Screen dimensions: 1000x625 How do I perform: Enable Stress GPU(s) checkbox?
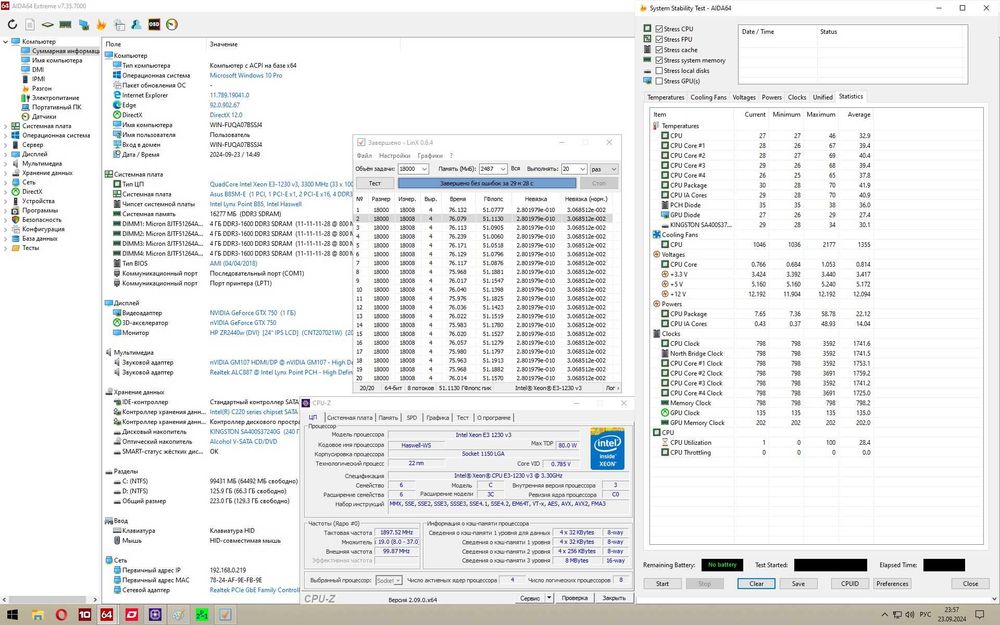(x=659, y=81)
